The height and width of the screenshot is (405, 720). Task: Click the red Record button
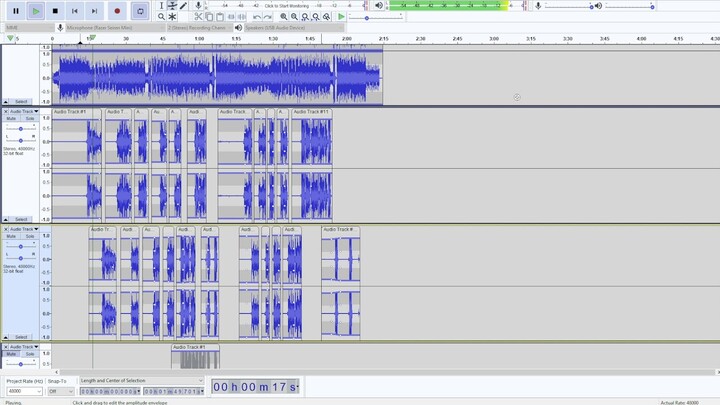[117, 11]
